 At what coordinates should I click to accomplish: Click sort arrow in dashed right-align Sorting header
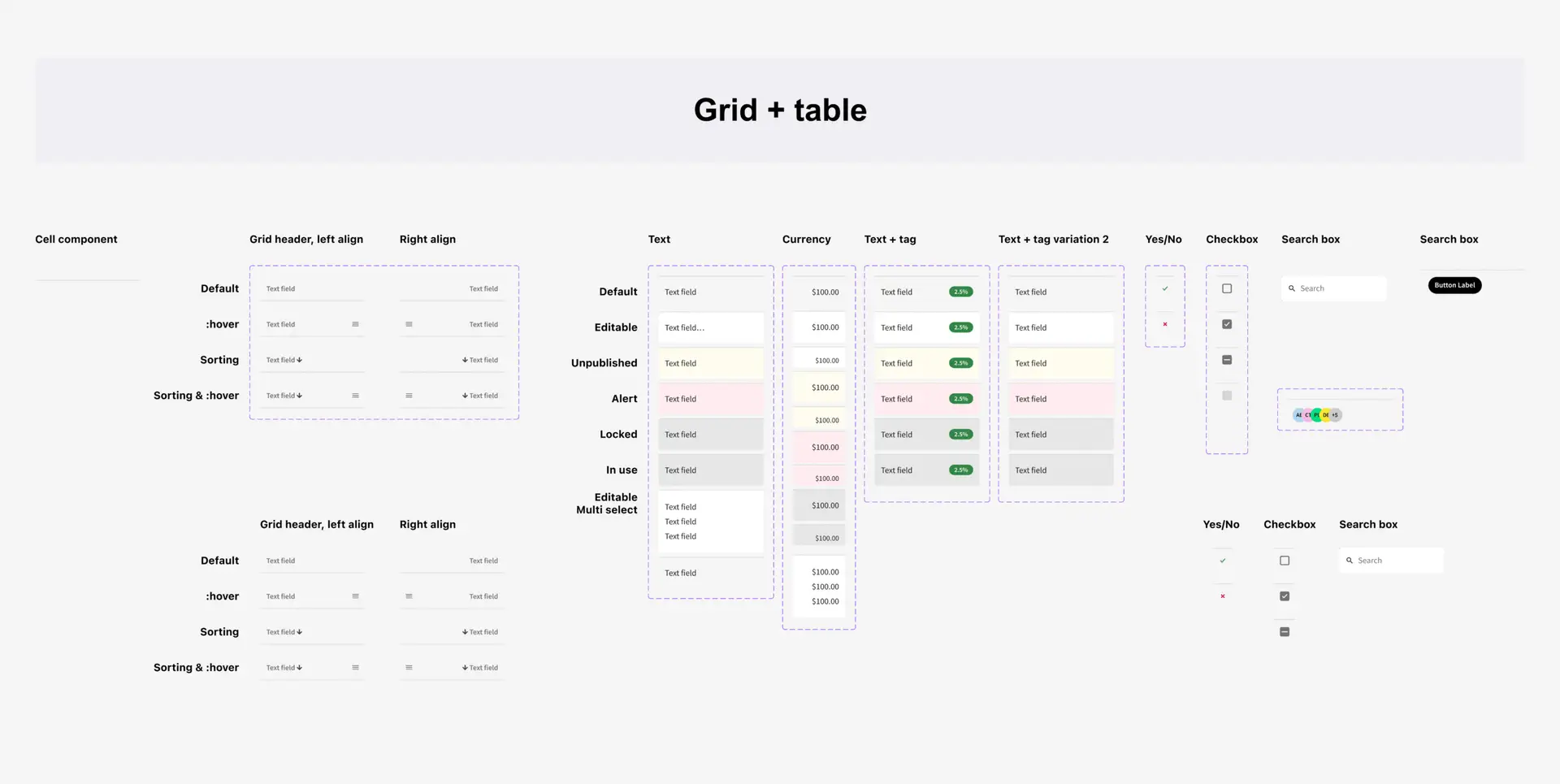click(465, 360)
